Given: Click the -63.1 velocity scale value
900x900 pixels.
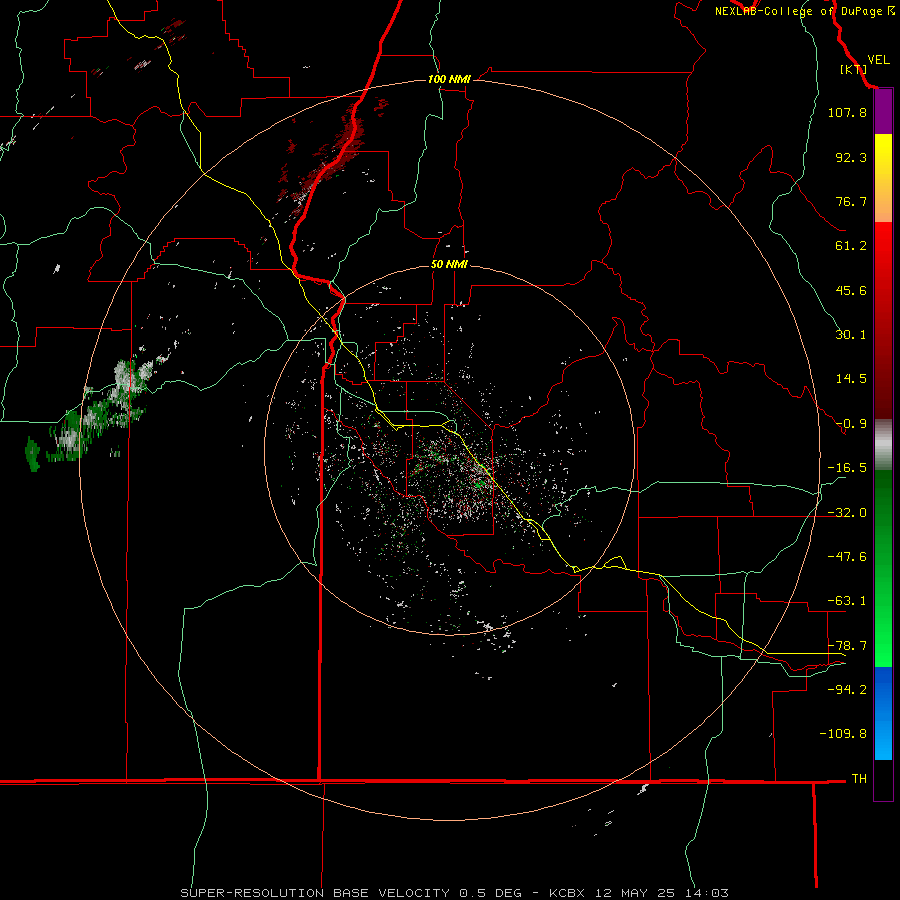Looking at the screenshot, I should (x=847, y=600).
